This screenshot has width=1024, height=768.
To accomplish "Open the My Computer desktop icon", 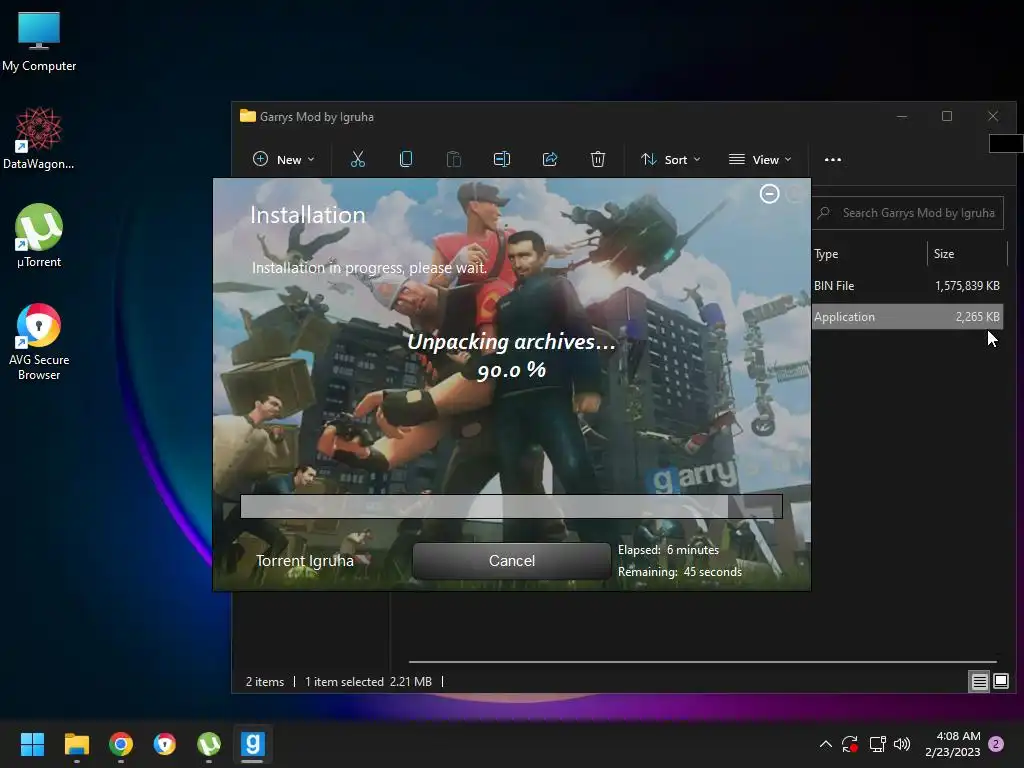I will pos(39,42).
